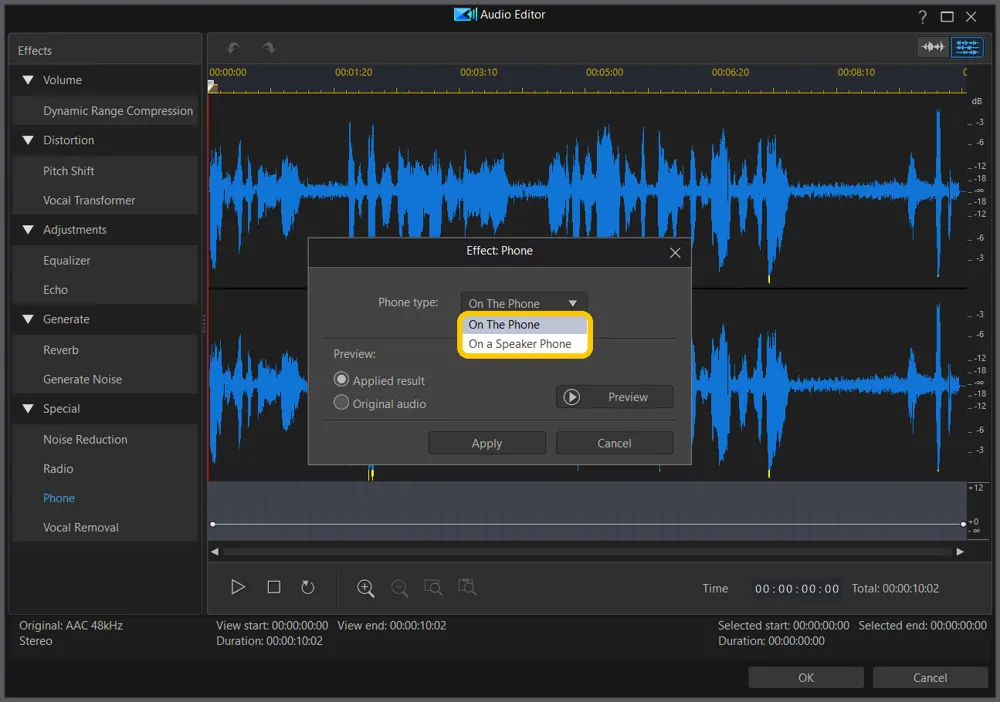Click the loop playback icon
This screenshot has height=702, width=1000.
point(308,587)
